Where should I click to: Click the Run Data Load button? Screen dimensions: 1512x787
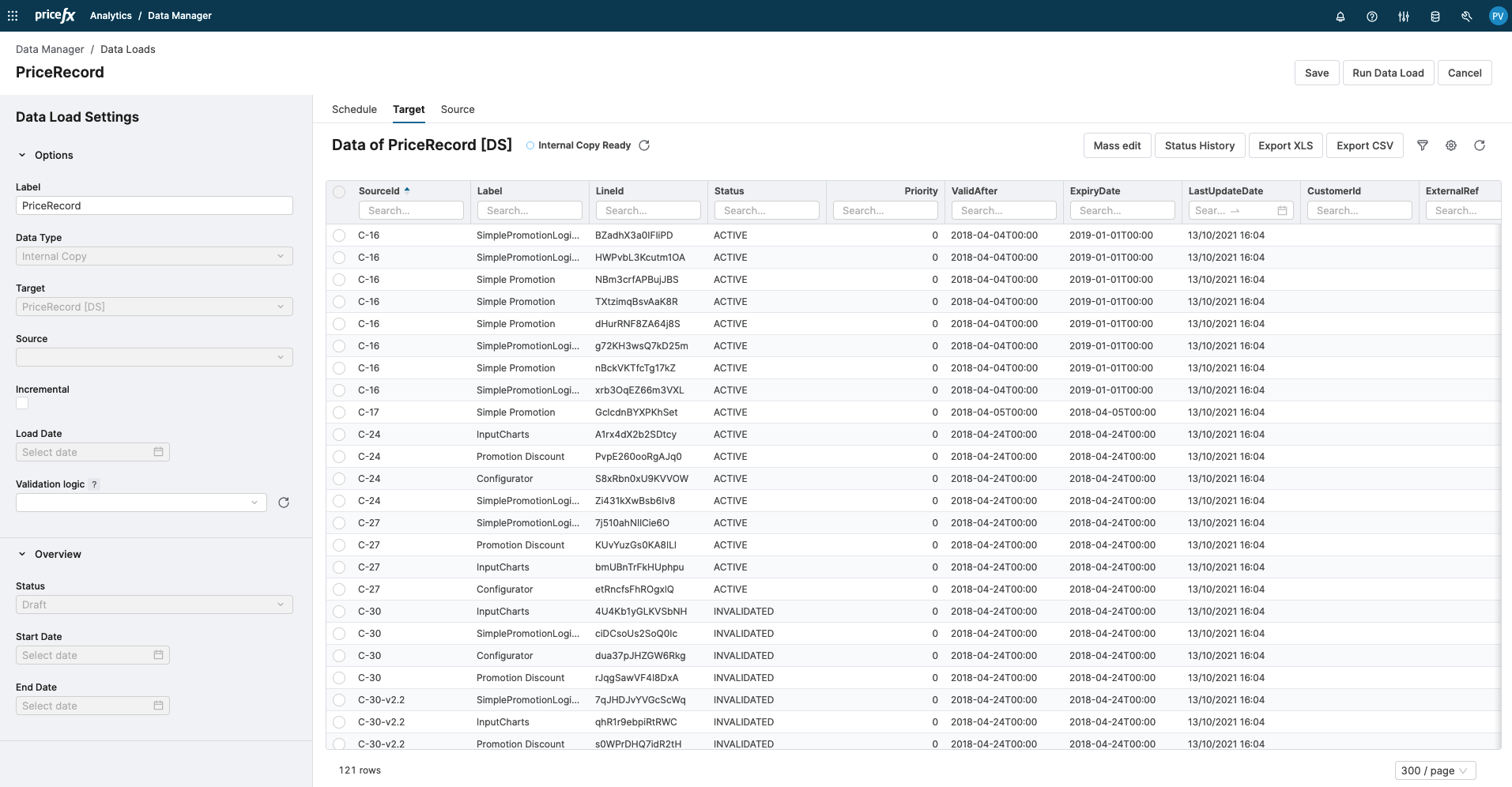coord(1387,73)
